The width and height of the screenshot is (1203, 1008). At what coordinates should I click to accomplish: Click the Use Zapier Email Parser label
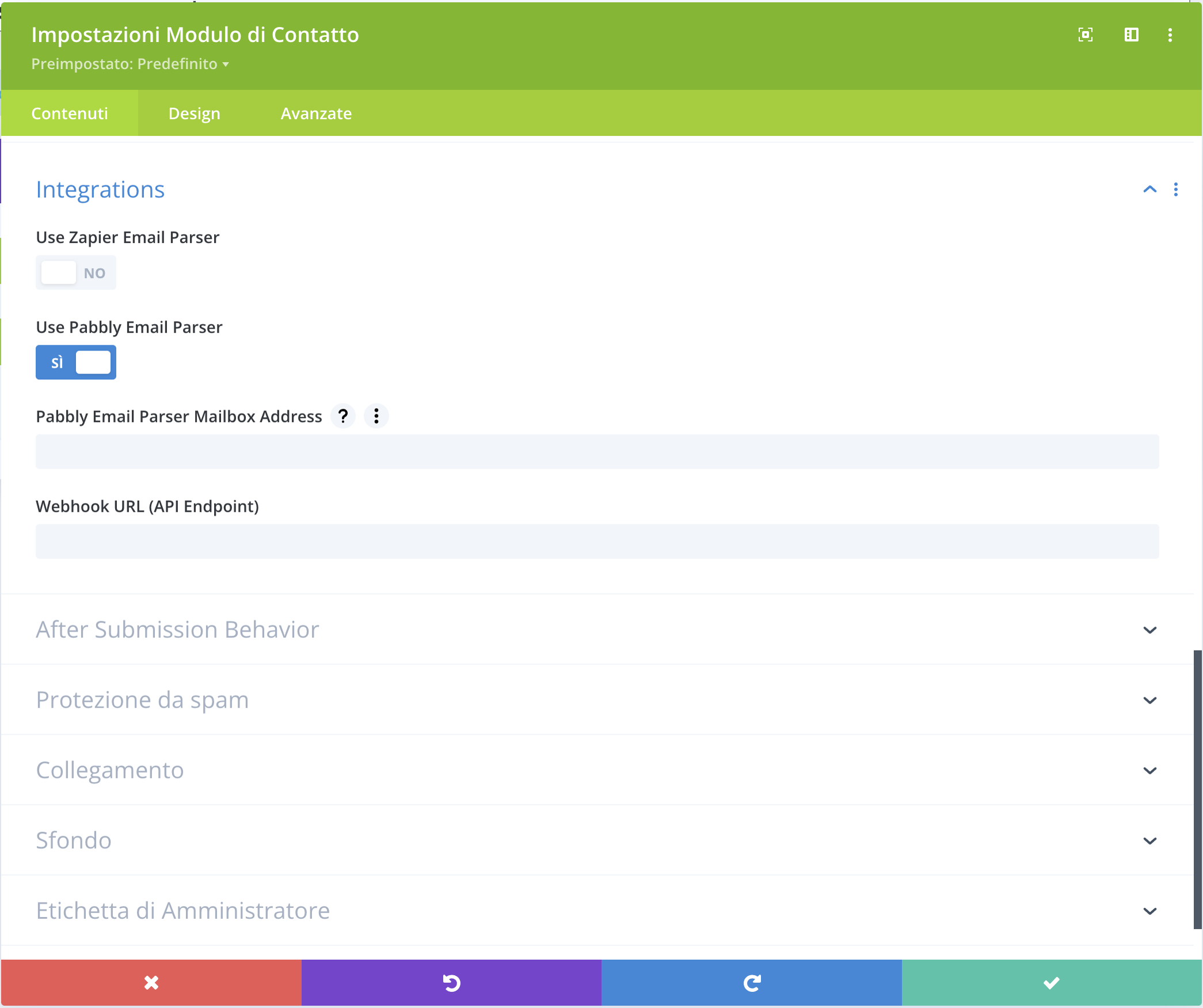(x=128, y=237)
